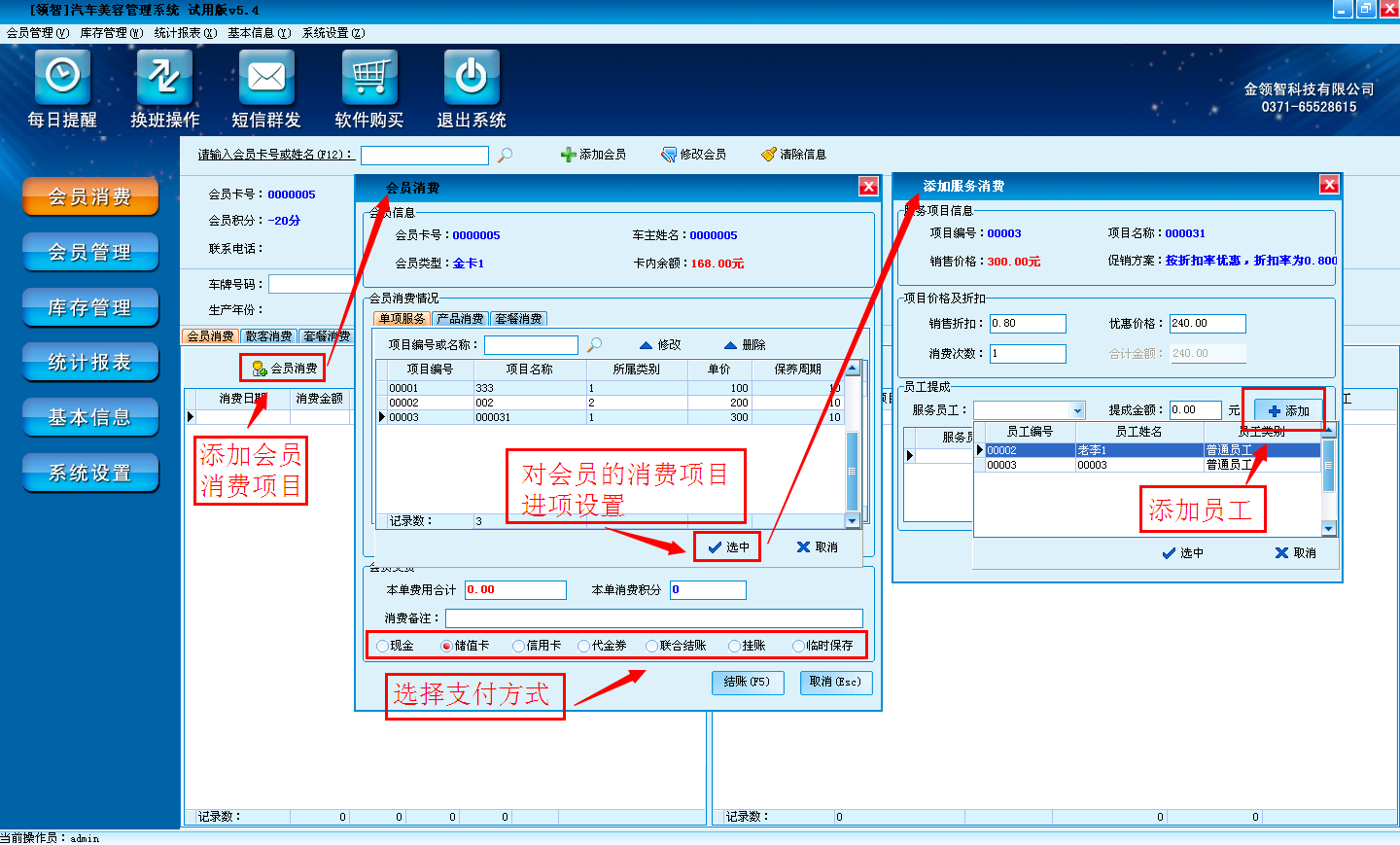Click the magnifier icon beside card number field
This screenshot has height=845, width=1400.
(x=505, y=156)
